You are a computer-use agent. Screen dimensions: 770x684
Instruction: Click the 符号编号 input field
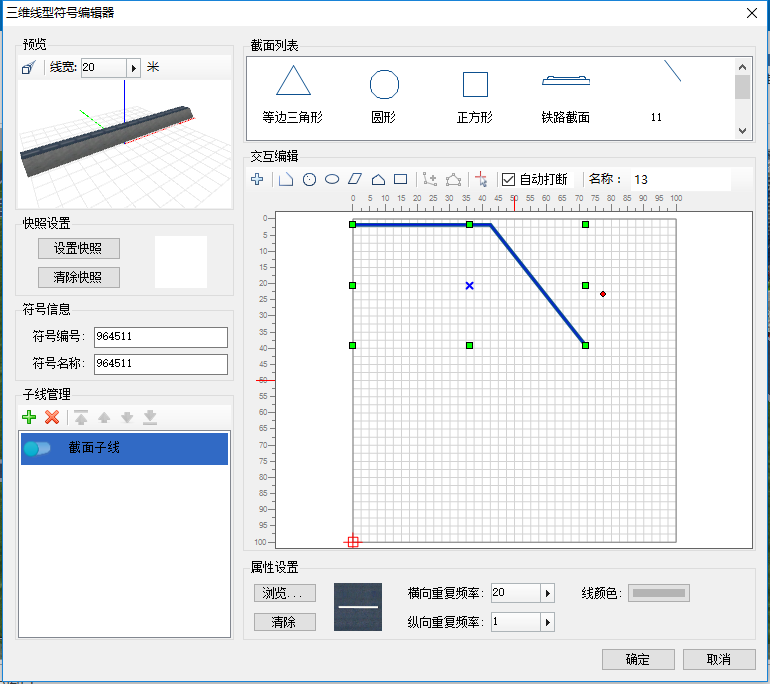tap(161, 337)
